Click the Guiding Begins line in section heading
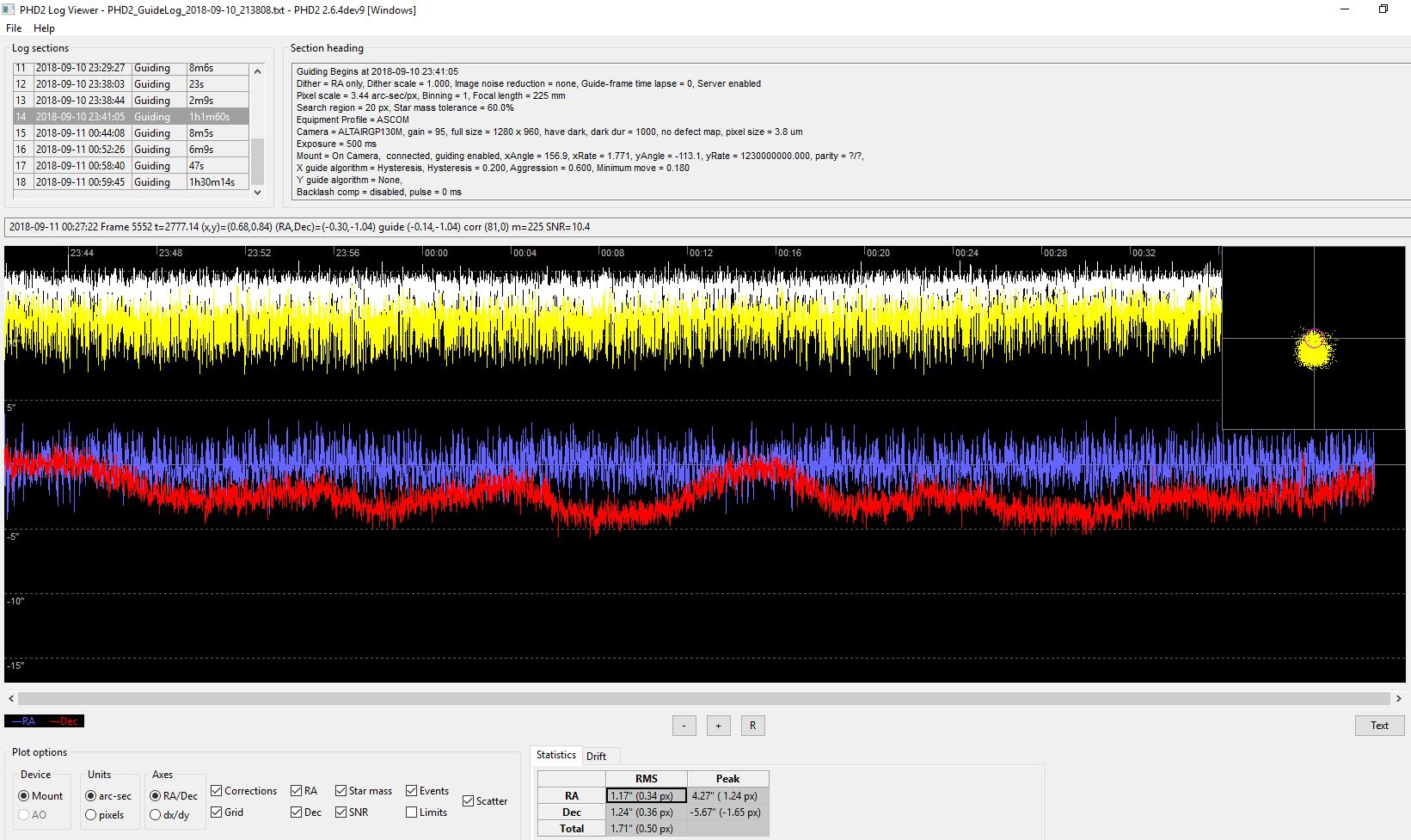The width and height of the screenshot is (1411, 840). 377,72
